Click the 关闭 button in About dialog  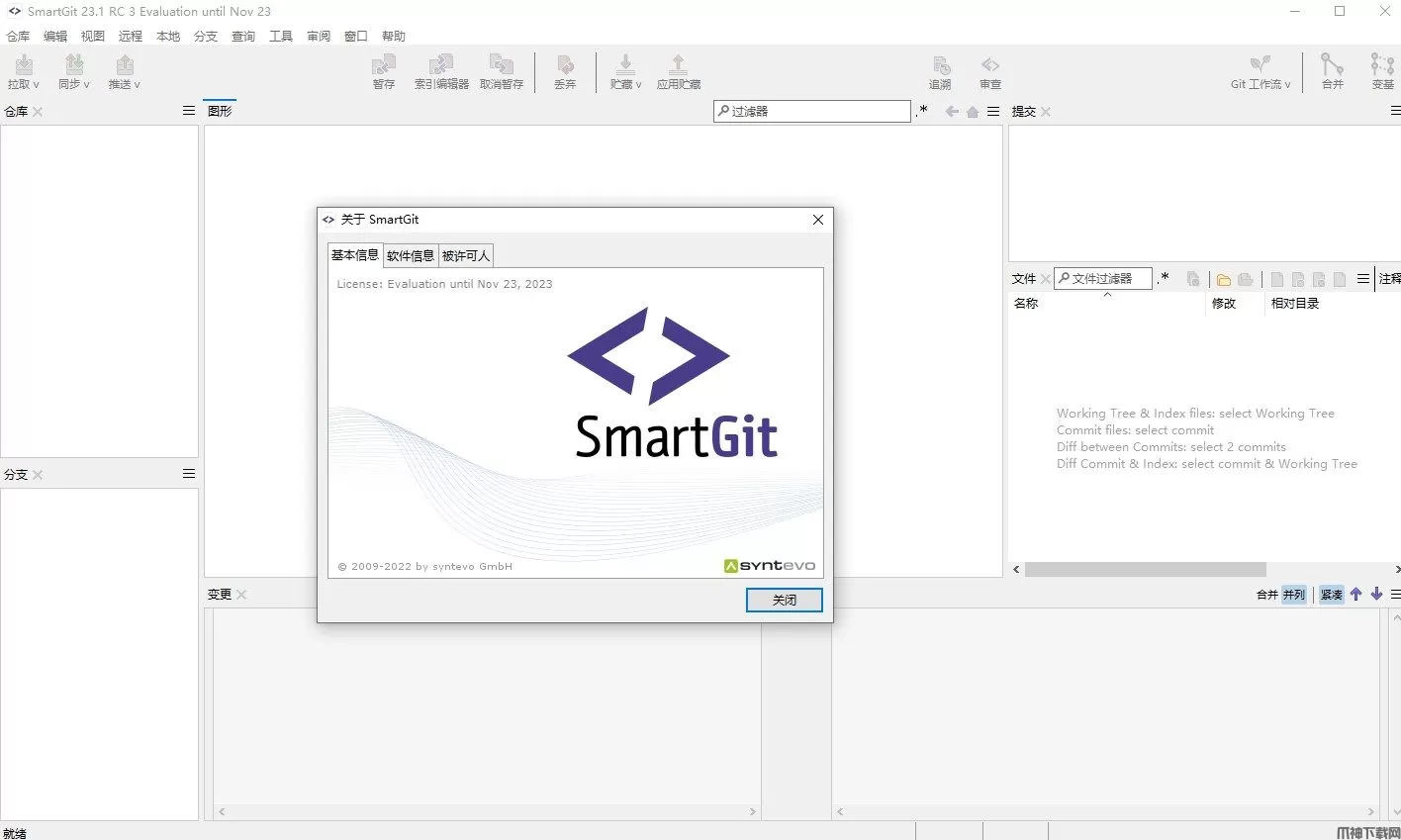coord(784,600)
